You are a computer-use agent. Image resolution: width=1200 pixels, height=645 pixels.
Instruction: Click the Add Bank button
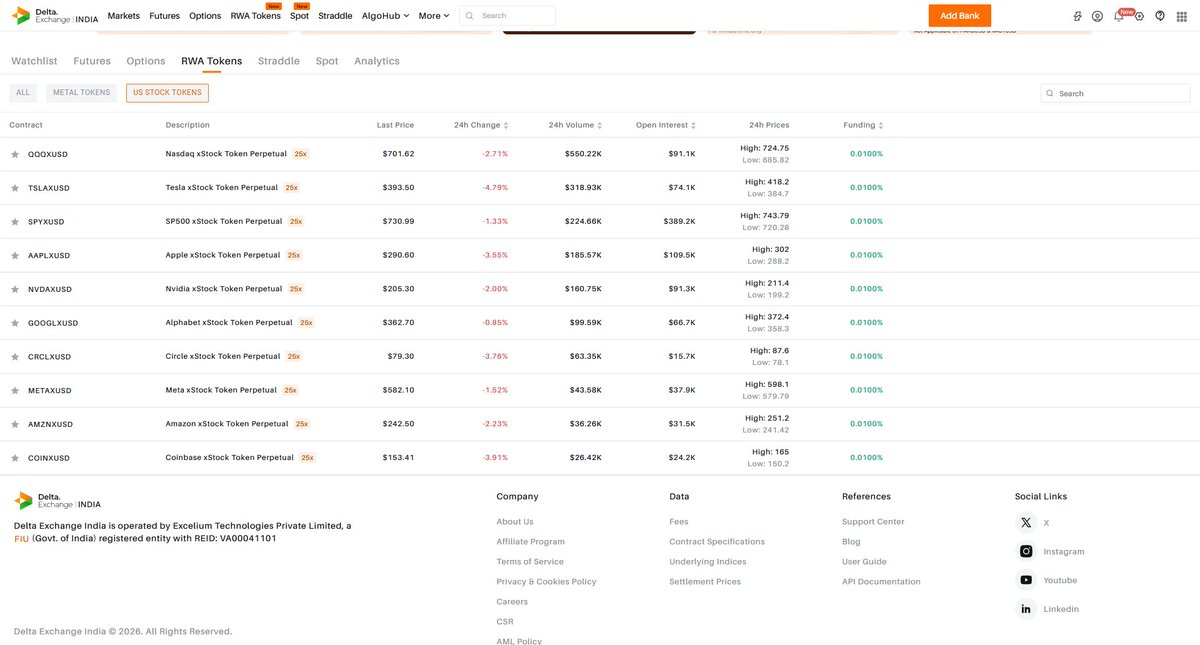[960, 16]
